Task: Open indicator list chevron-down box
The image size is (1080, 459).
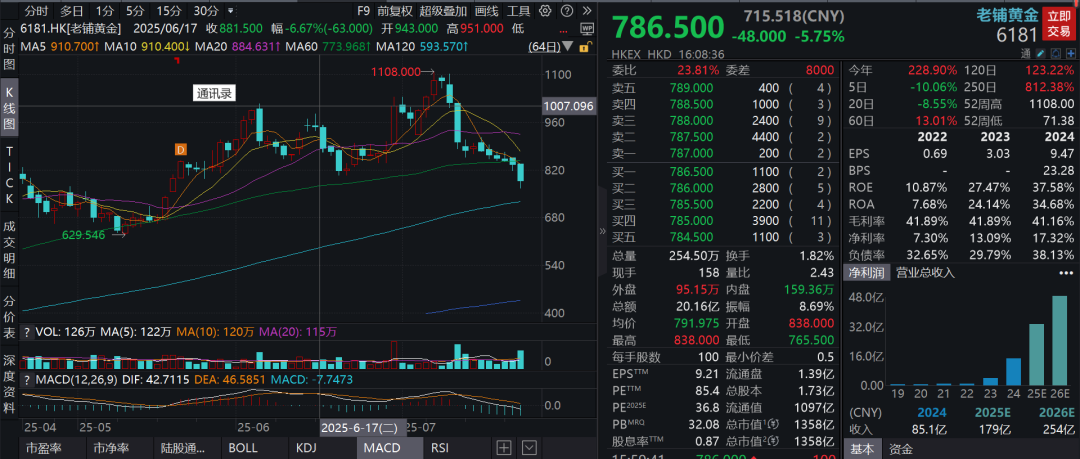Action: pyautogui.click(x=528, y=447)
